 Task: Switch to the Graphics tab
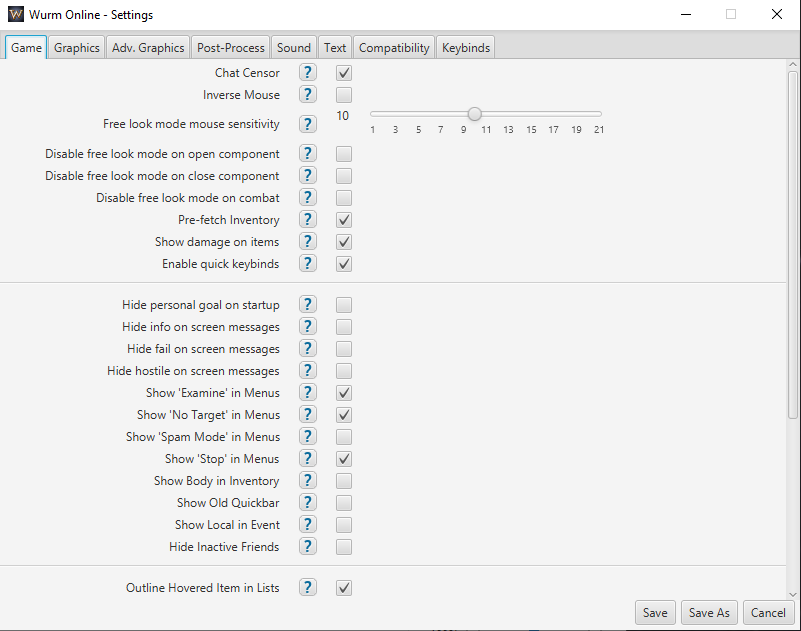(77, 47)
